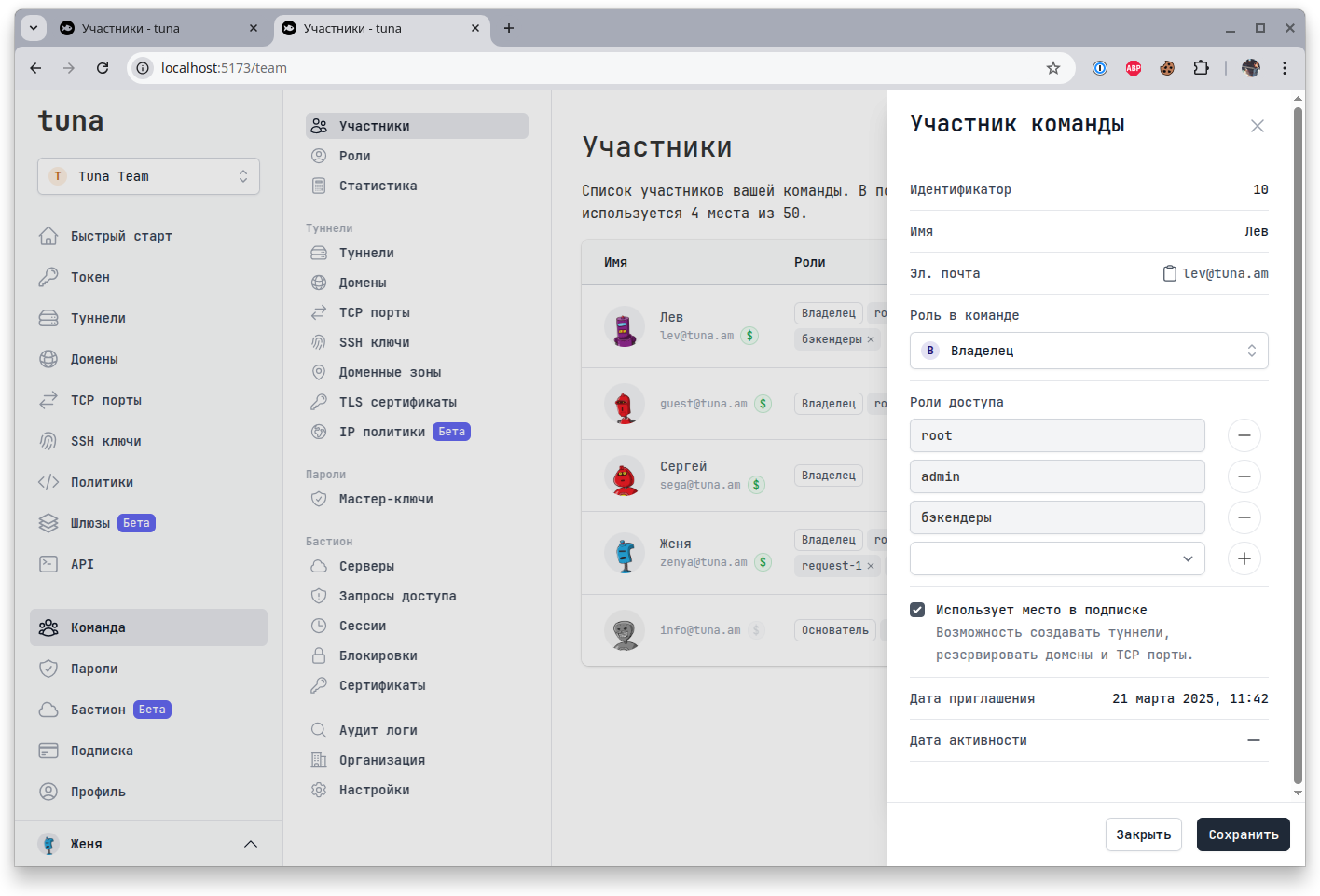This screenshot has width=1320, height=896.
Task: Toggle 'Использует место в подписке' checkbox
Action: (917, 610)
